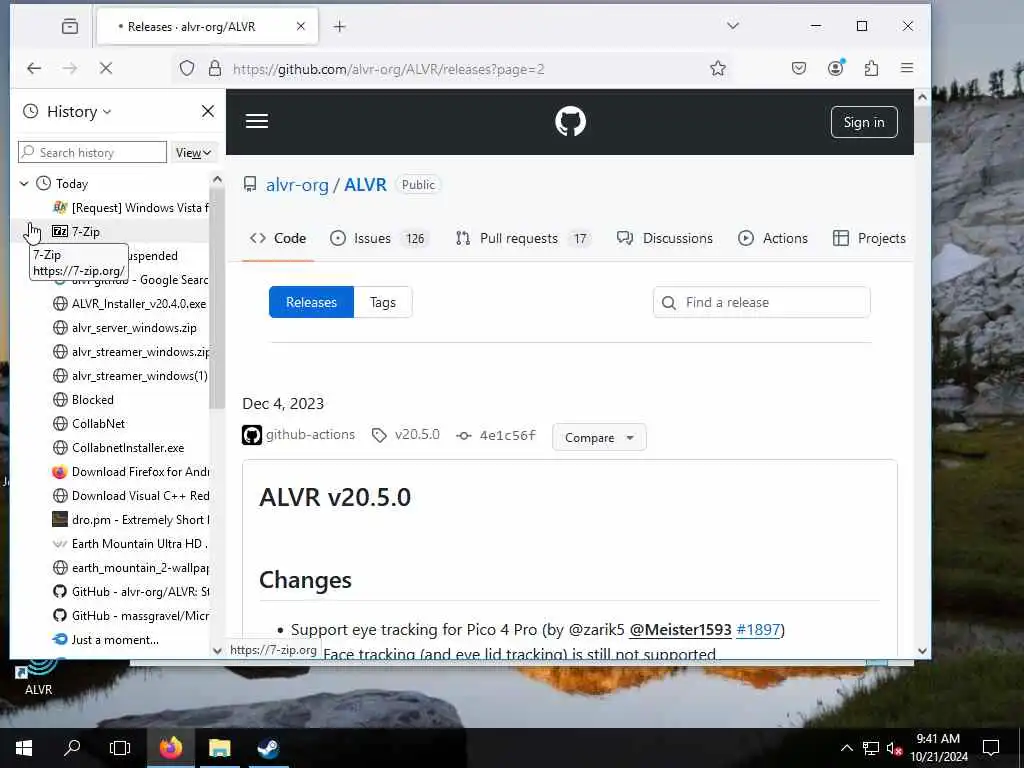Close the History sidebar
1024x768 pixels.
click(x=208, y=112)
